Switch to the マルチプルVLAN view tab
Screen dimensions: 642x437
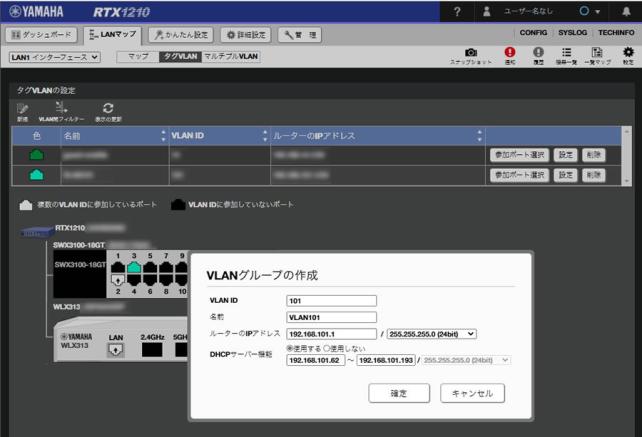pyautogui.click(x=231, y=57)
